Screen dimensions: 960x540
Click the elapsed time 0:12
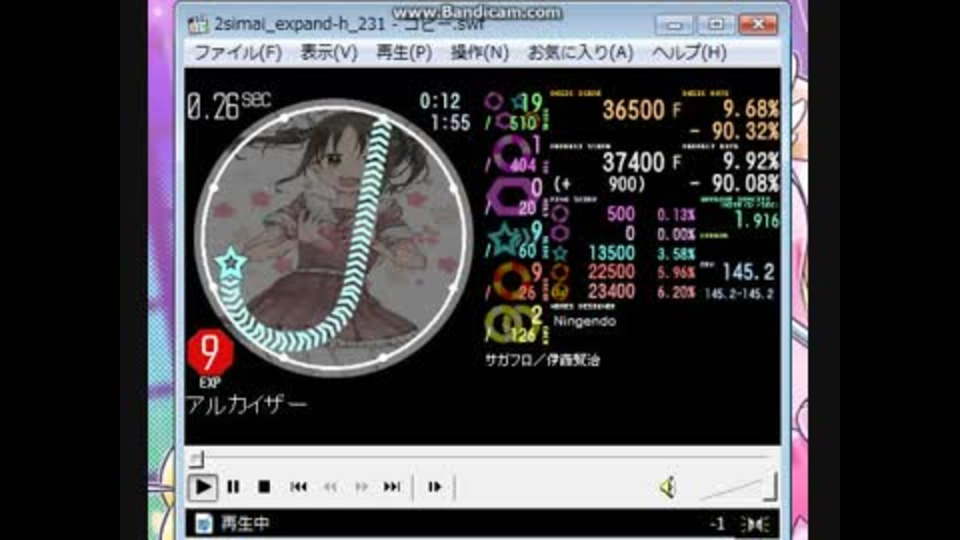(x=439, y=101)
